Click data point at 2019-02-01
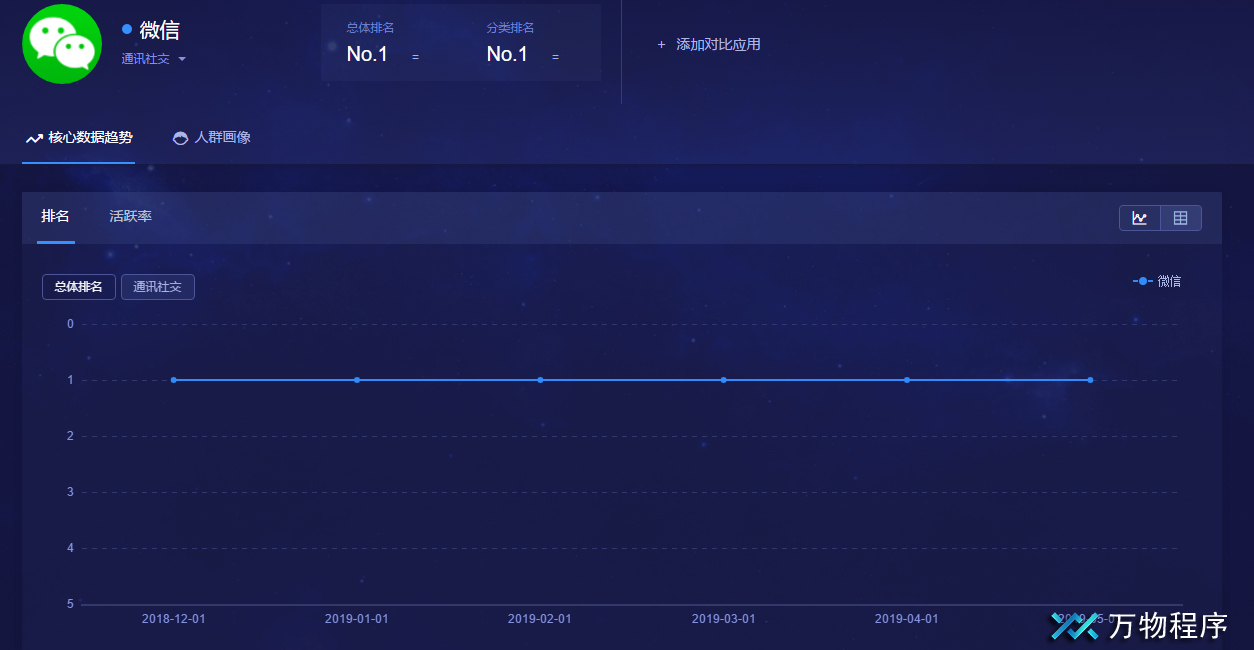Screen dimensions: 1254x650 point(540,380)
